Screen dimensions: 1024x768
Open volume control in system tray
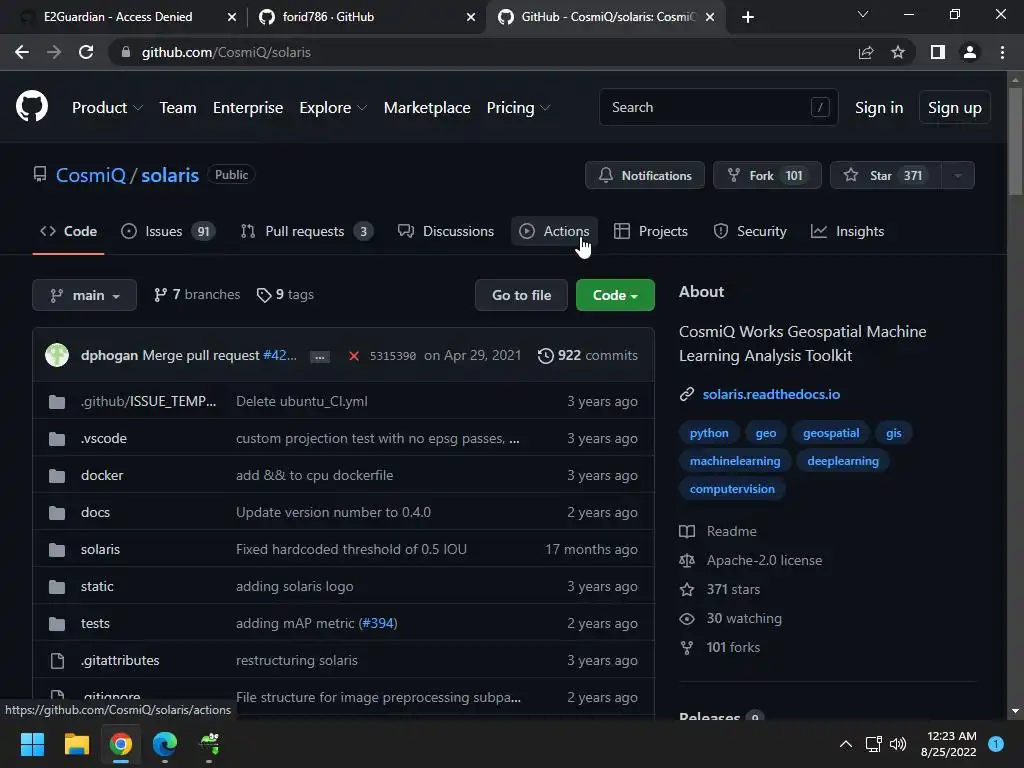point(898,744)
